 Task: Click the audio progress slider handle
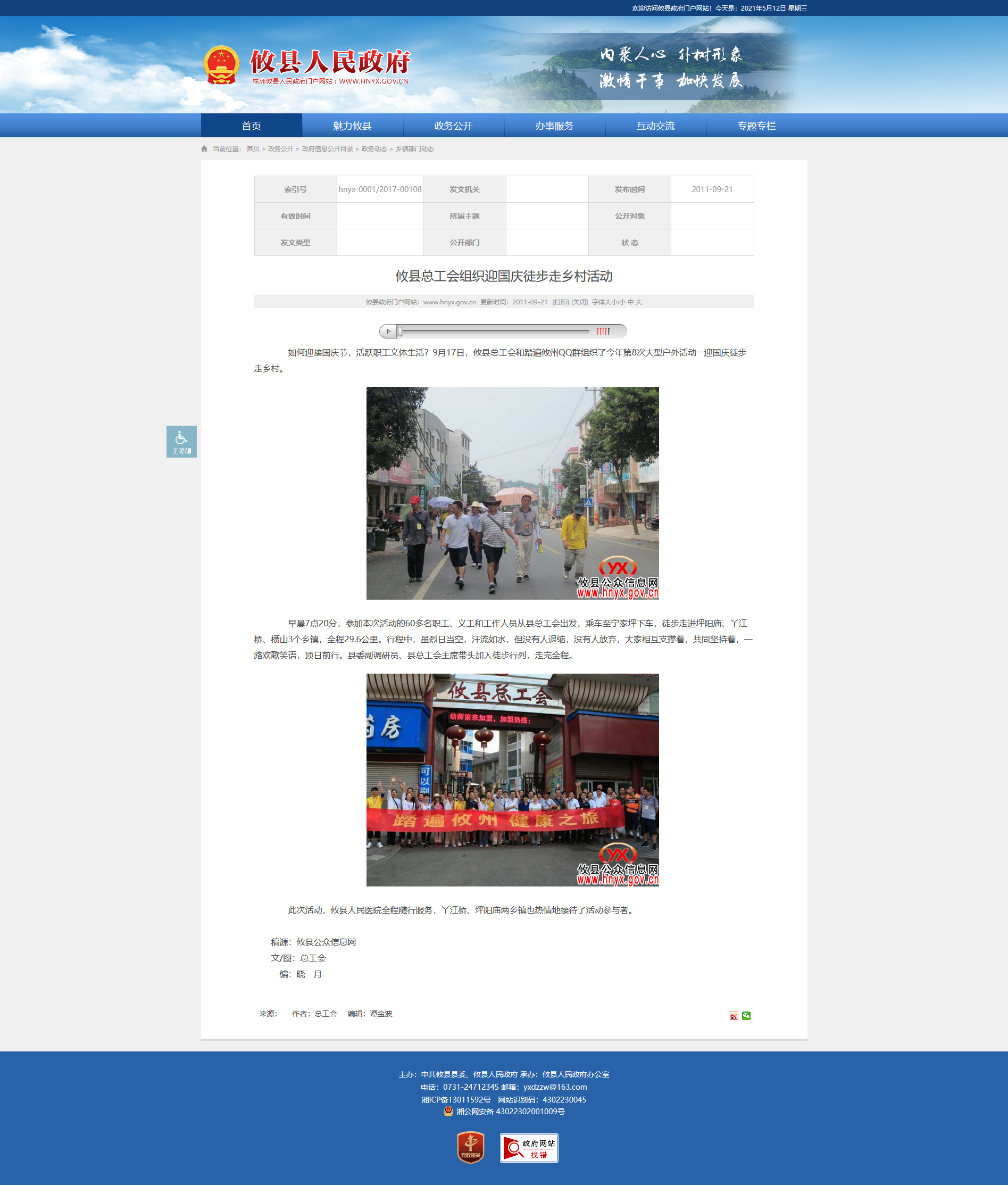pyautogui.click(x=400, y=331)
